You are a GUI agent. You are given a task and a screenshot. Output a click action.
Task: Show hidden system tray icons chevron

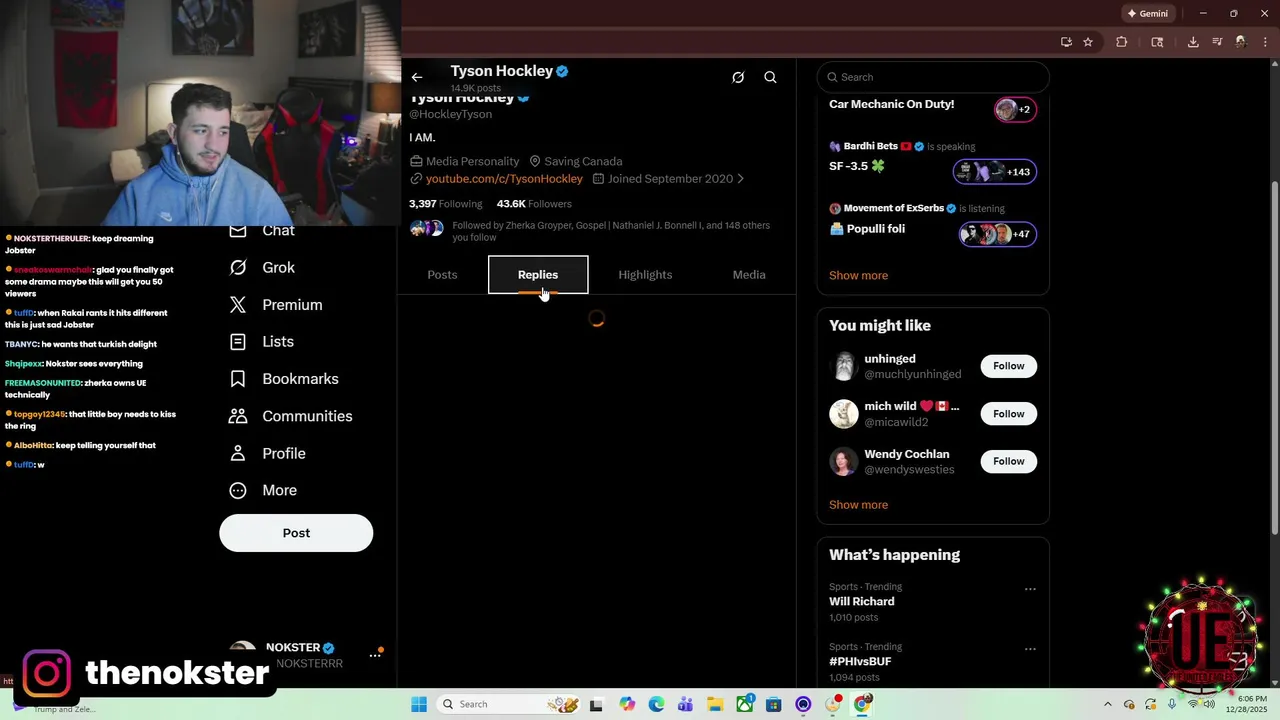[x=1108, y=704]
